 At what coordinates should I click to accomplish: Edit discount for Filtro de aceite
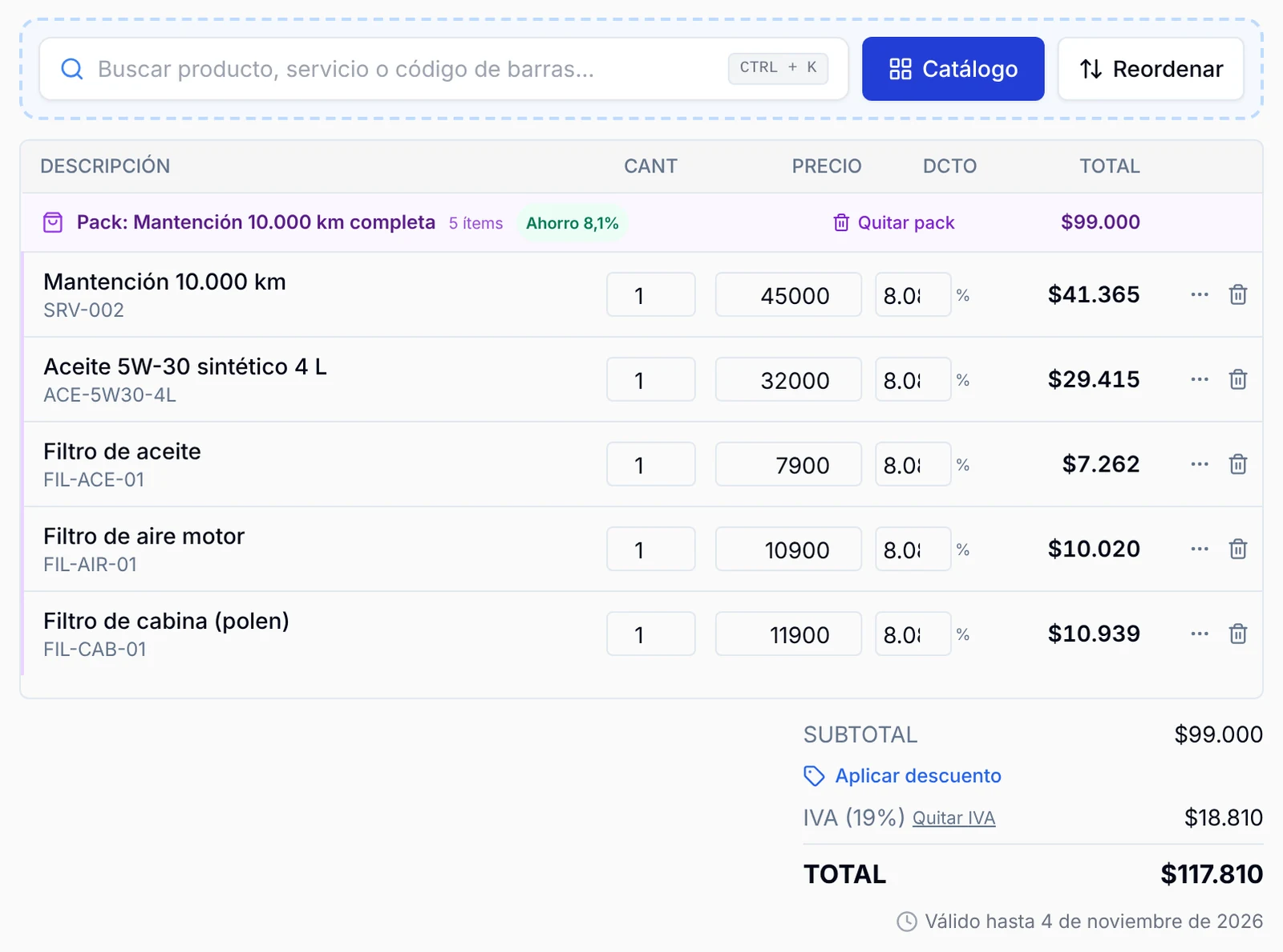pos(913,464)
